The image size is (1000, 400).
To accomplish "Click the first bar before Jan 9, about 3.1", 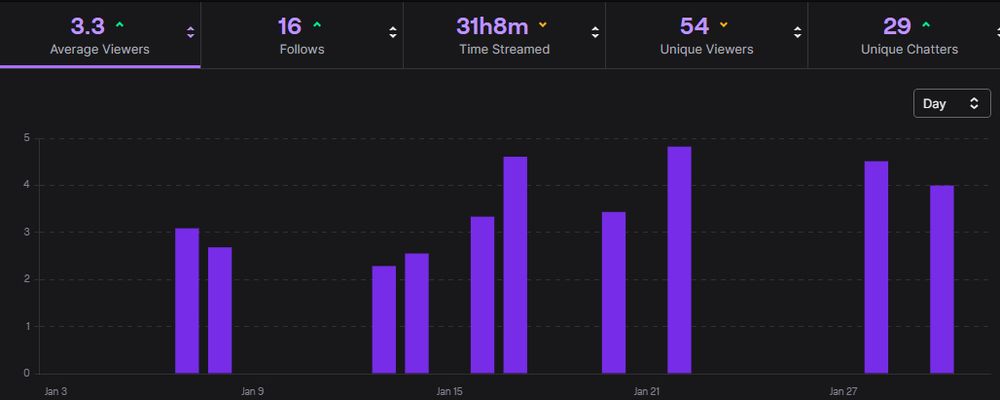I will (187, 300).
